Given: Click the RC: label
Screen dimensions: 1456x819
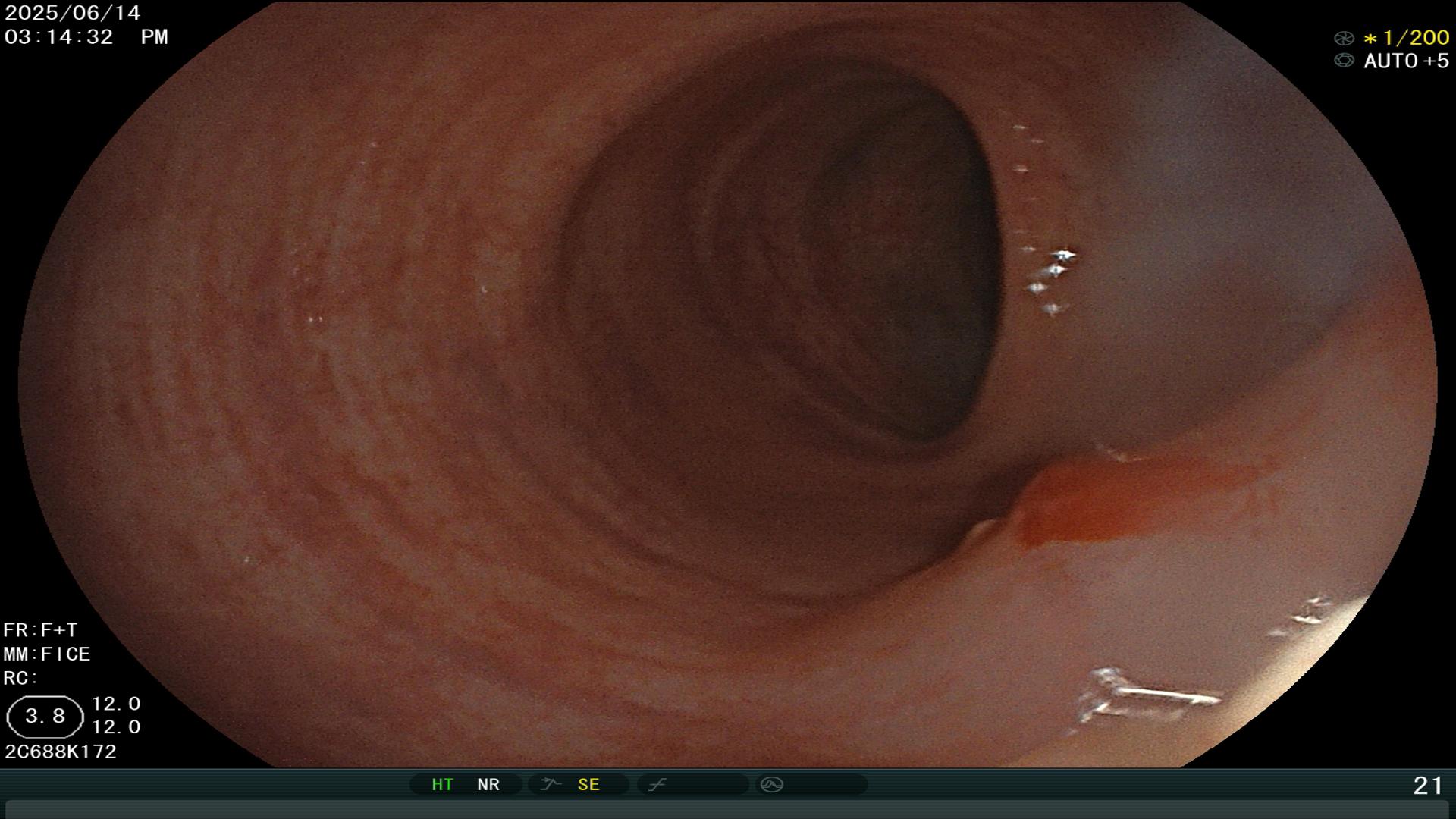Looking at the screenshot, I should click(x=20, y=679).
